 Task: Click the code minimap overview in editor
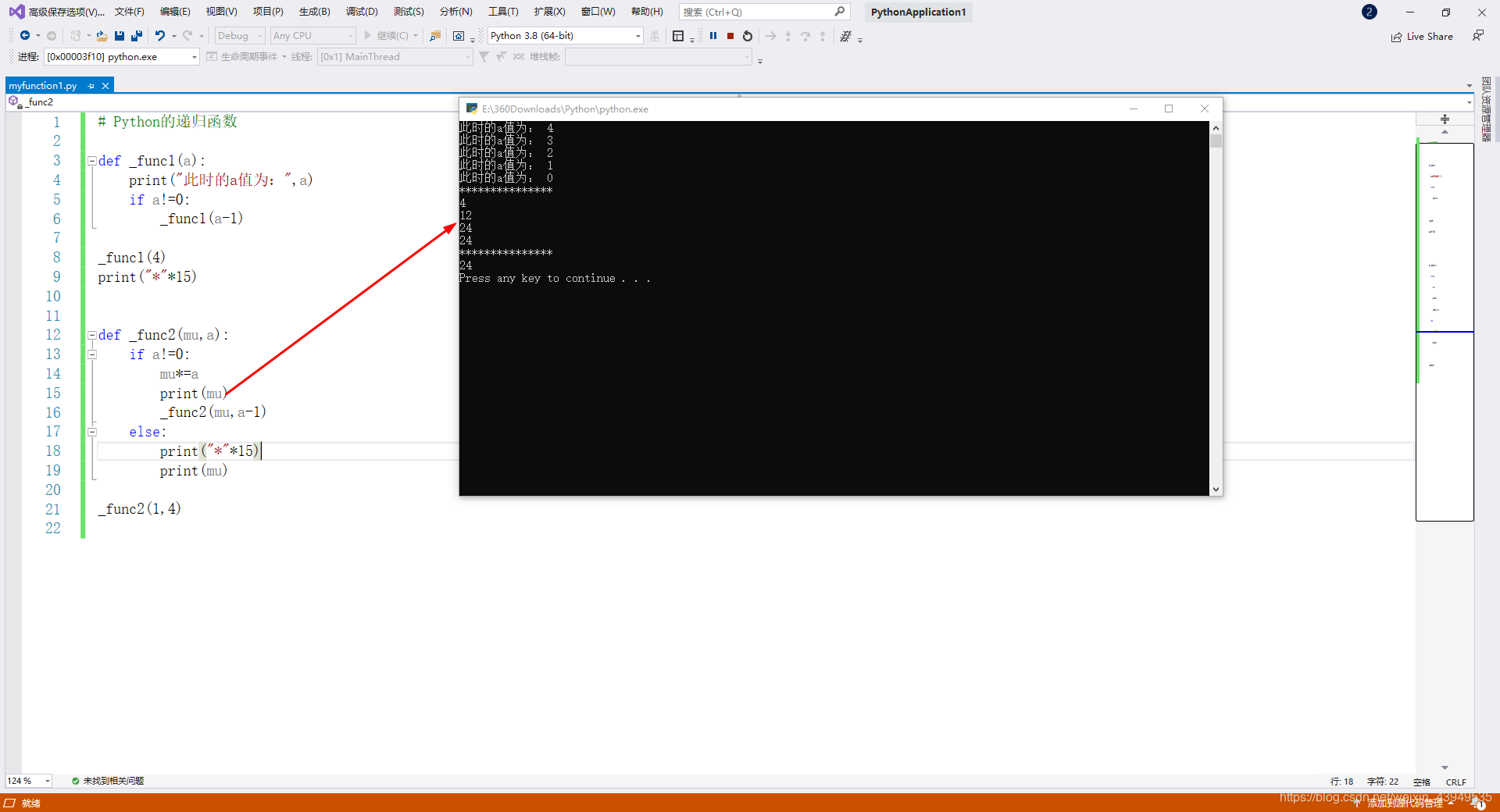click(1445, 332)
